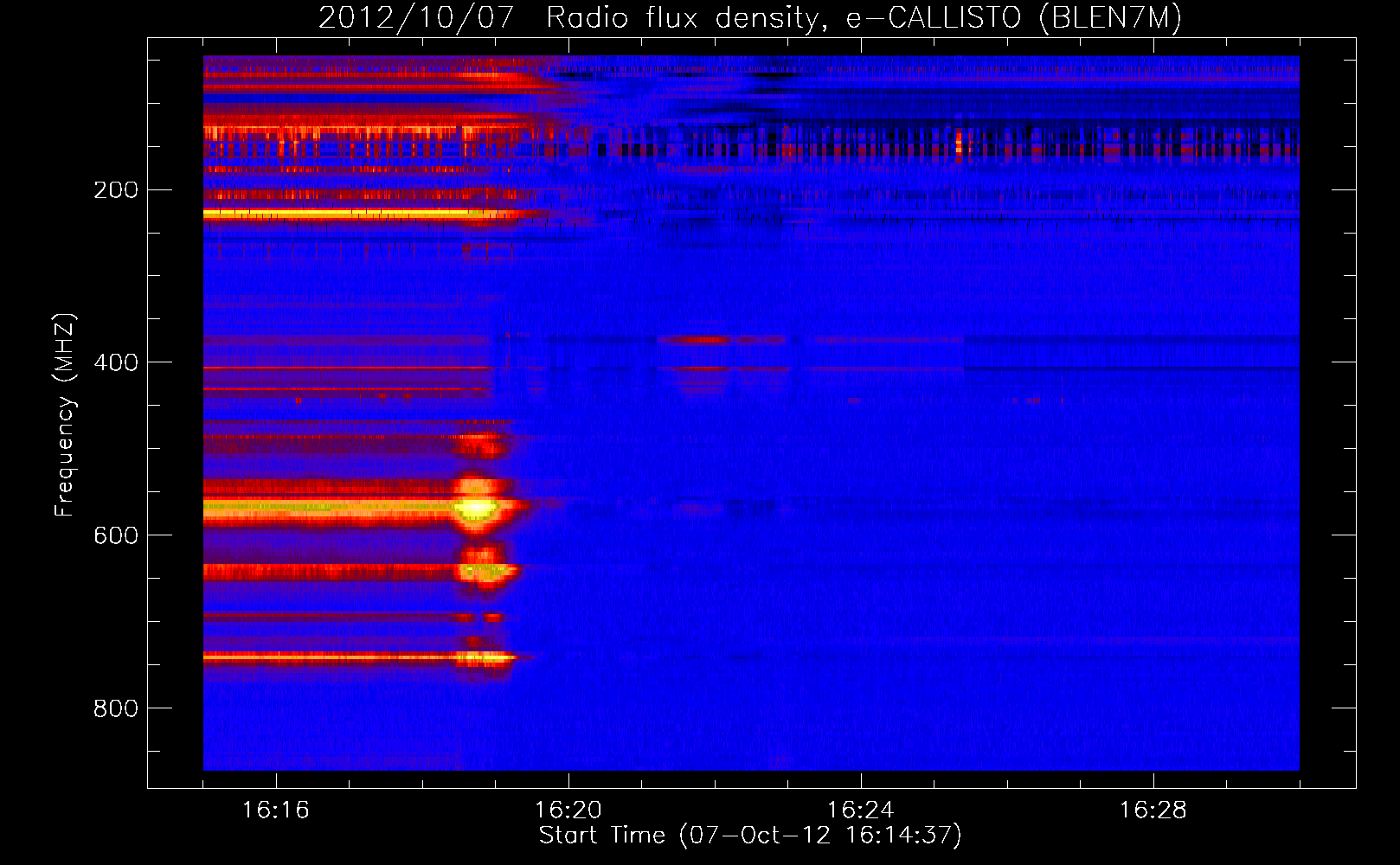Click the 200 frequency tick label
The width and height of the screenshot is (1400, 865).
point(116,189)
